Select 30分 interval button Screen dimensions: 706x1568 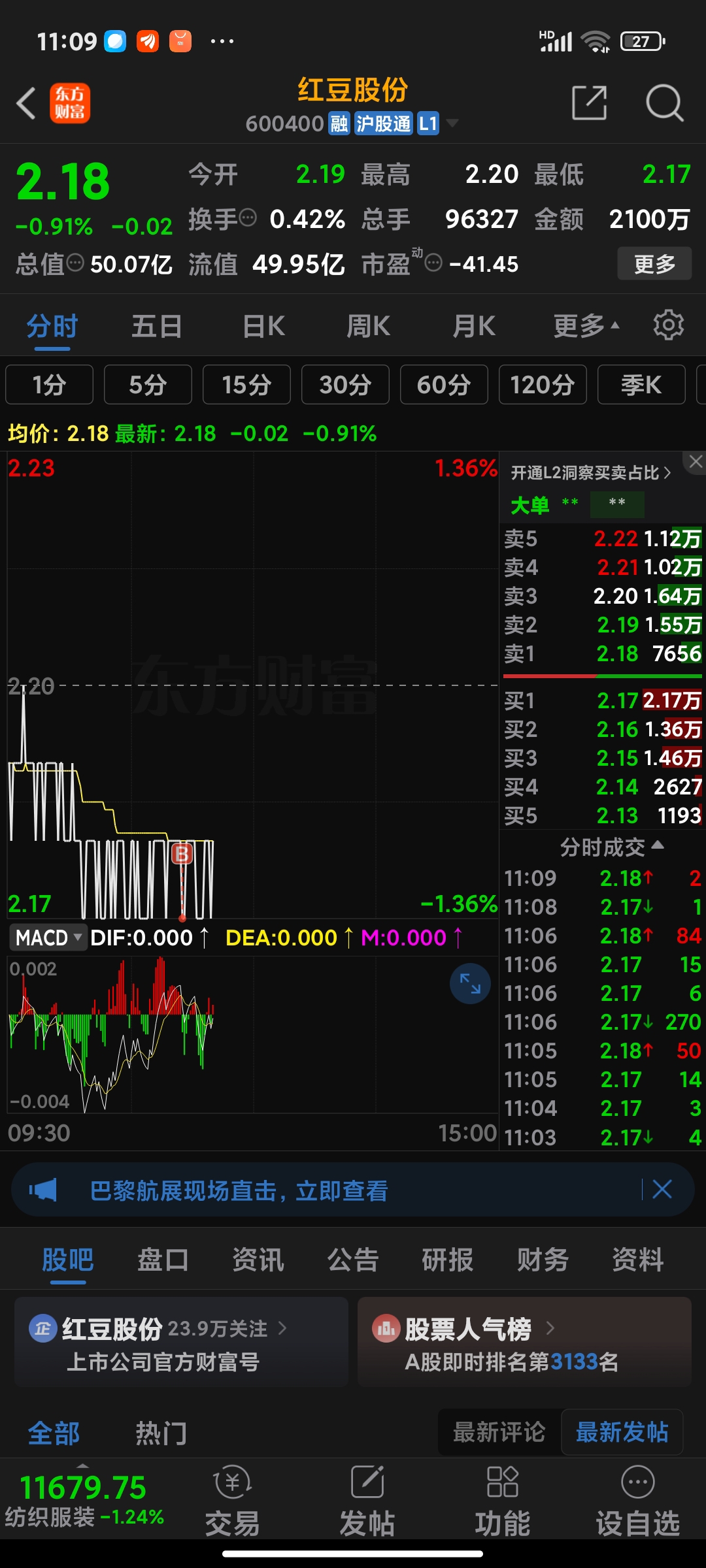point(345,385)
